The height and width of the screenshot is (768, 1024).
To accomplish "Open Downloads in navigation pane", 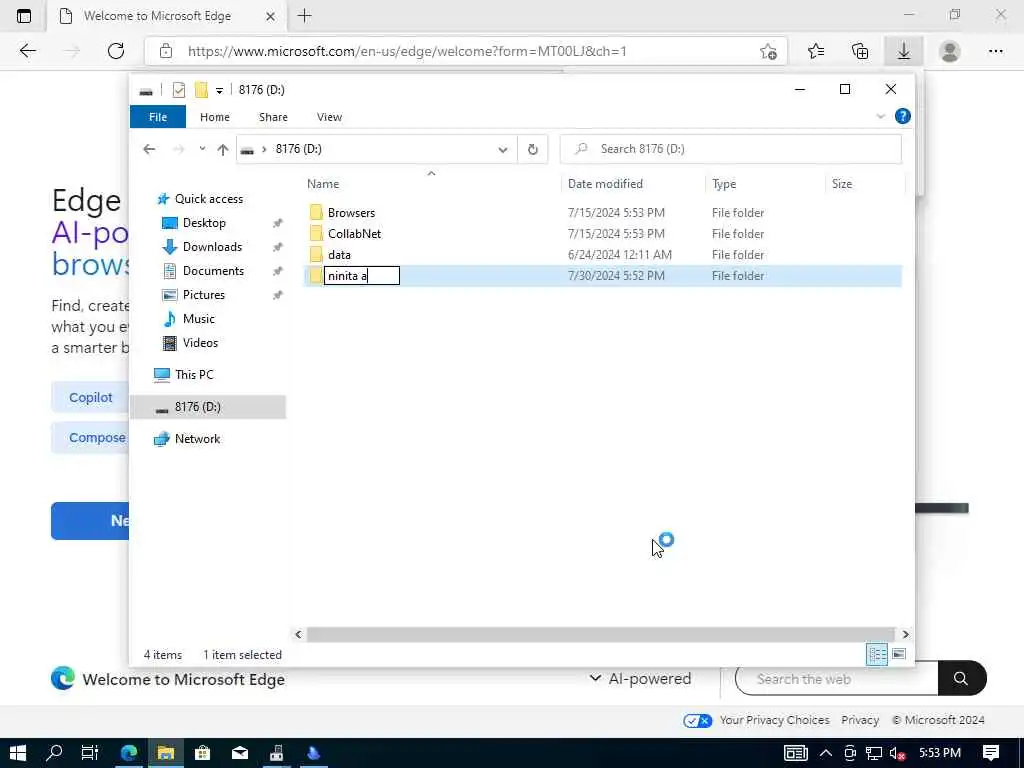I will pyautogui.click(x=212, y=247).
